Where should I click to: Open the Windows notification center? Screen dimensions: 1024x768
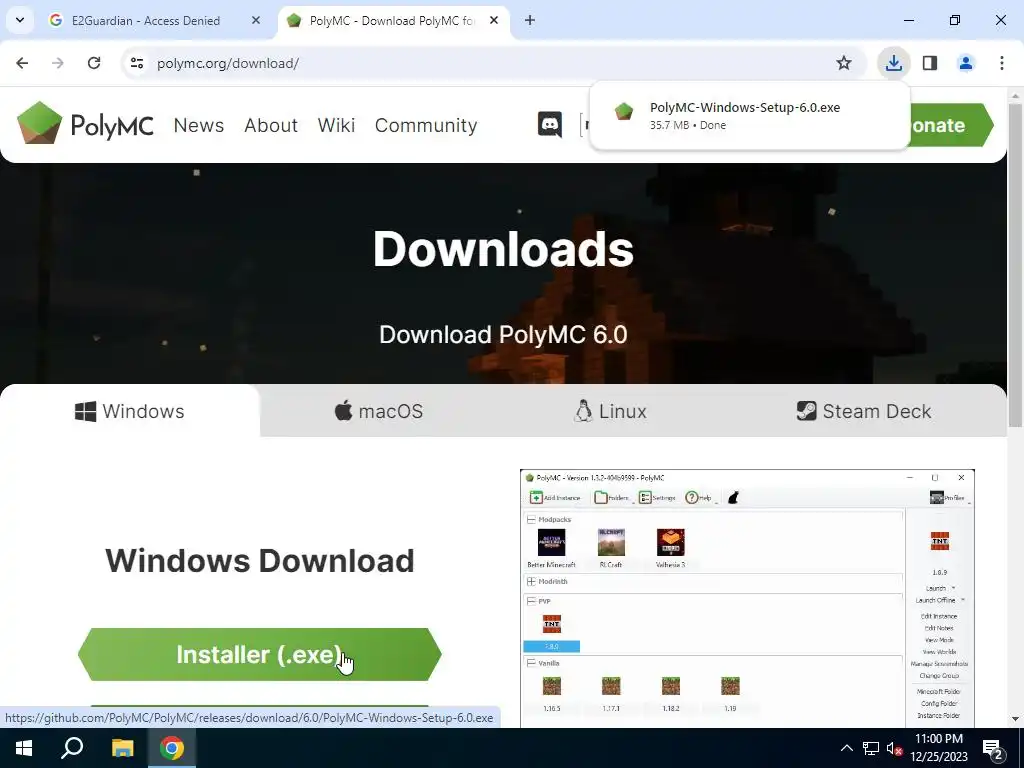point(993,749)
